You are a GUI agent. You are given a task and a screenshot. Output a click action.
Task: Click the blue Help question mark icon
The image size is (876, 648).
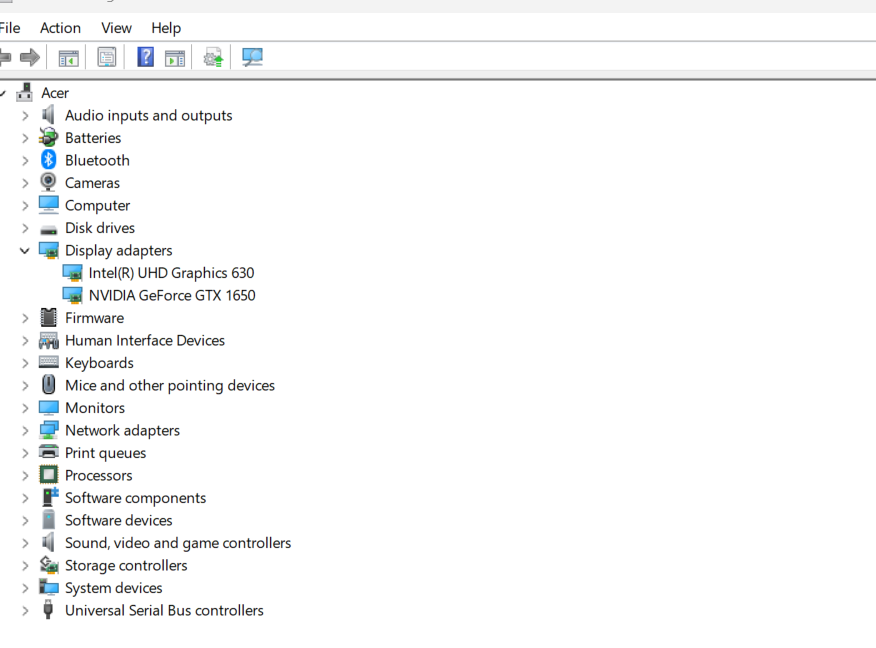(x=145, y=57)
